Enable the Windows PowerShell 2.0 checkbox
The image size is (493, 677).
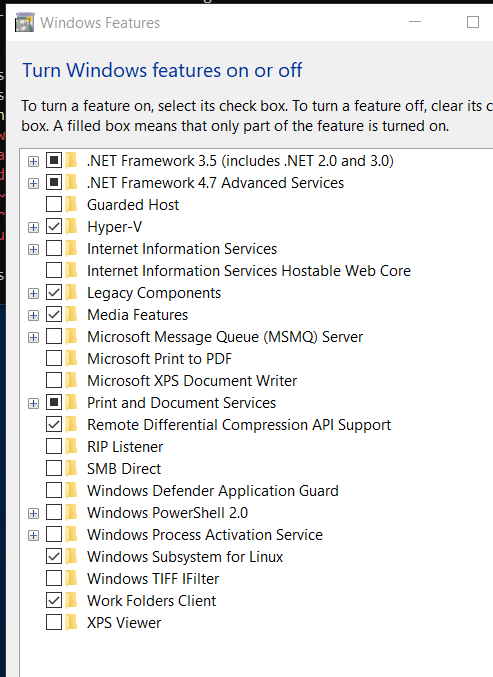[54, 512]
